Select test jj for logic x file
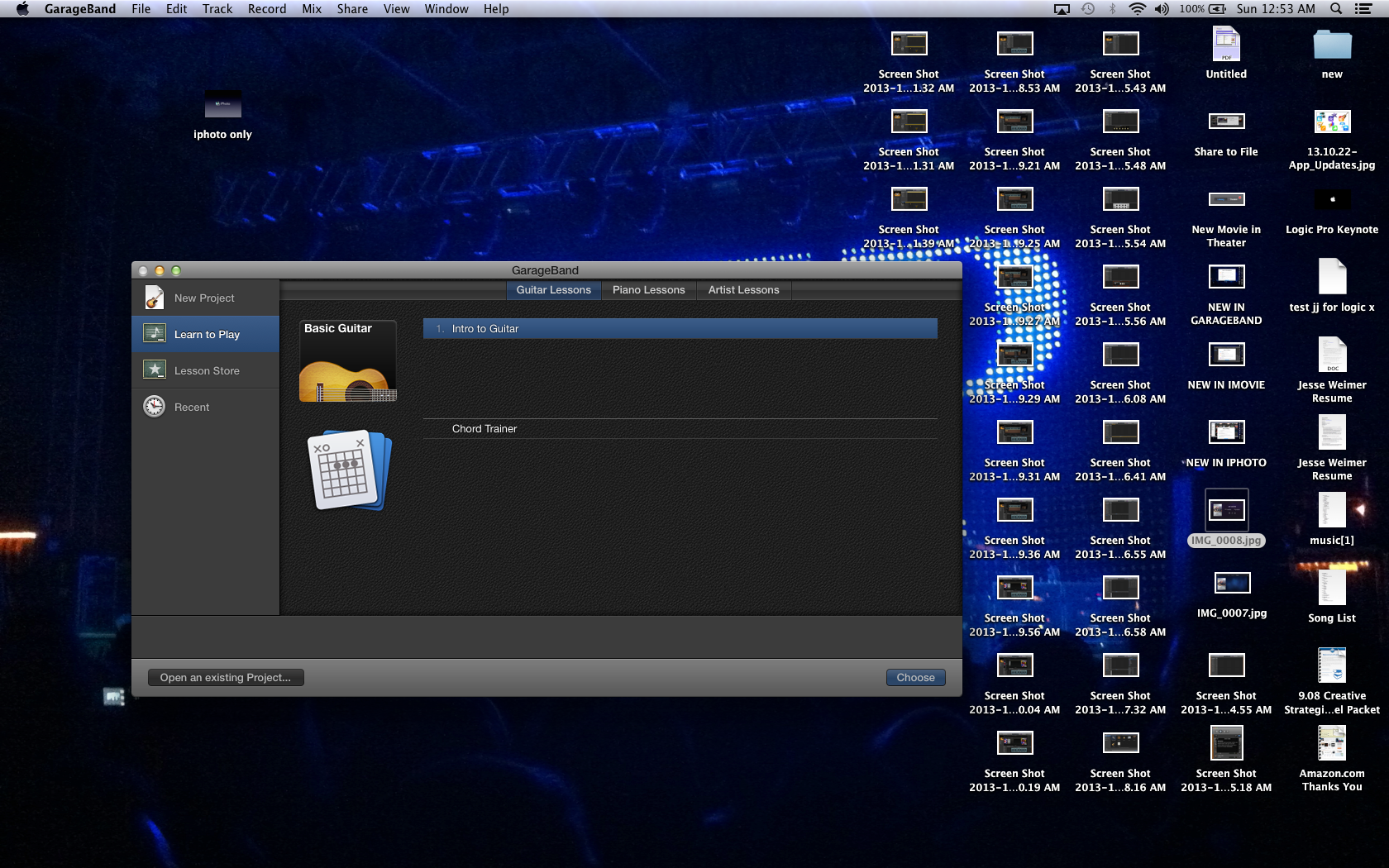This screenshot has height=868, width=1389. click(x=1332, y=276)
